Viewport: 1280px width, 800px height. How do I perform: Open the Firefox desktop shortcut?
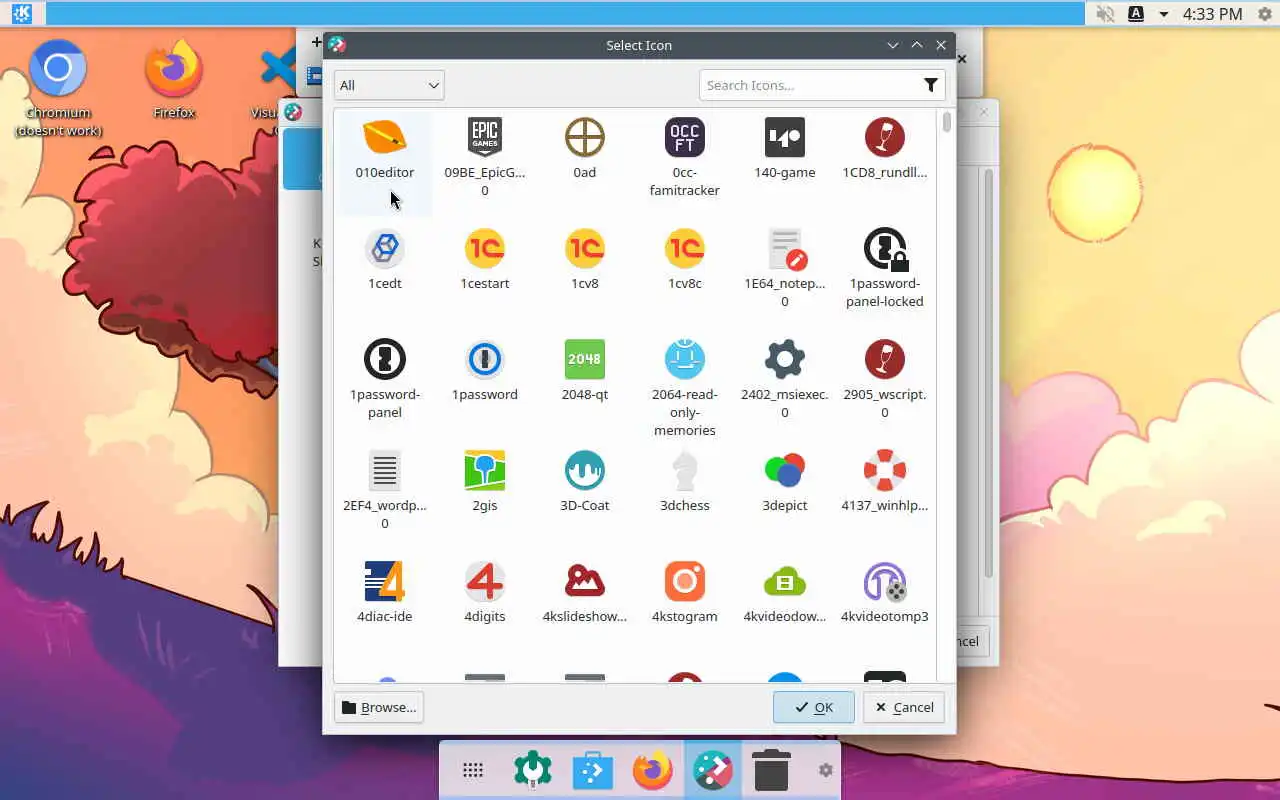(174, 82)
